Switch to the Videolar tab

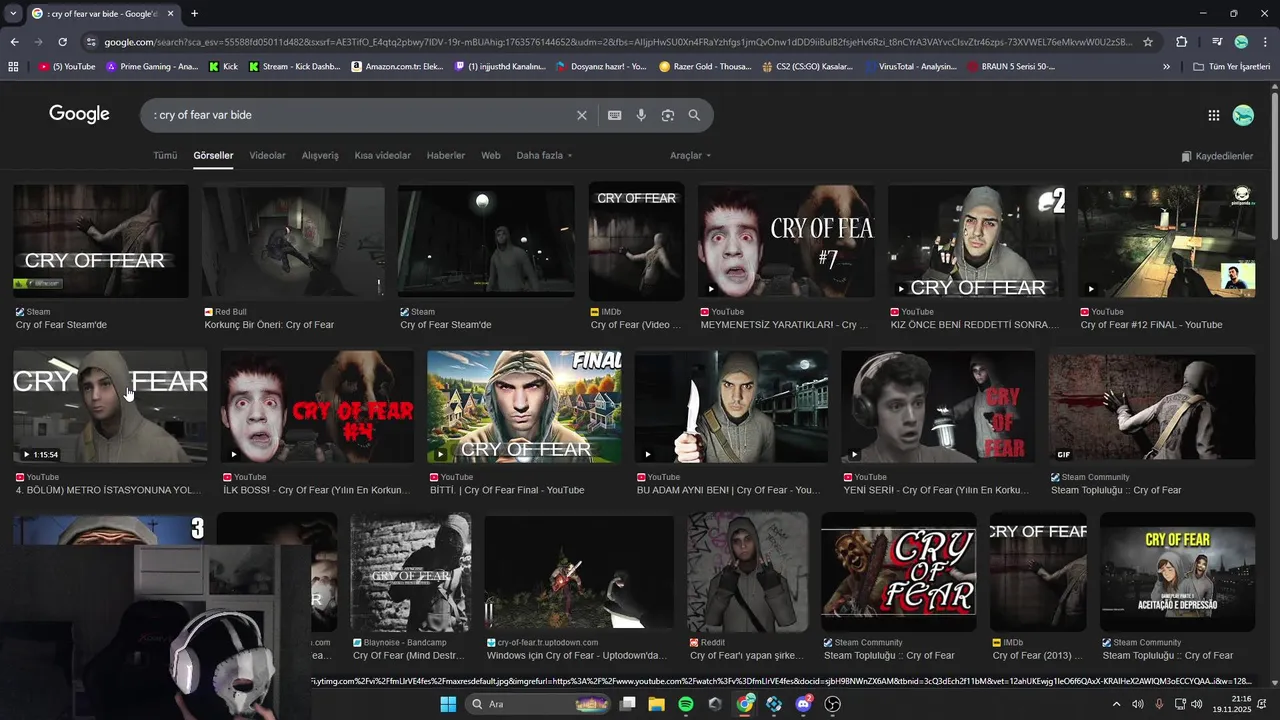pyautogui.click(x=267, y=156)
